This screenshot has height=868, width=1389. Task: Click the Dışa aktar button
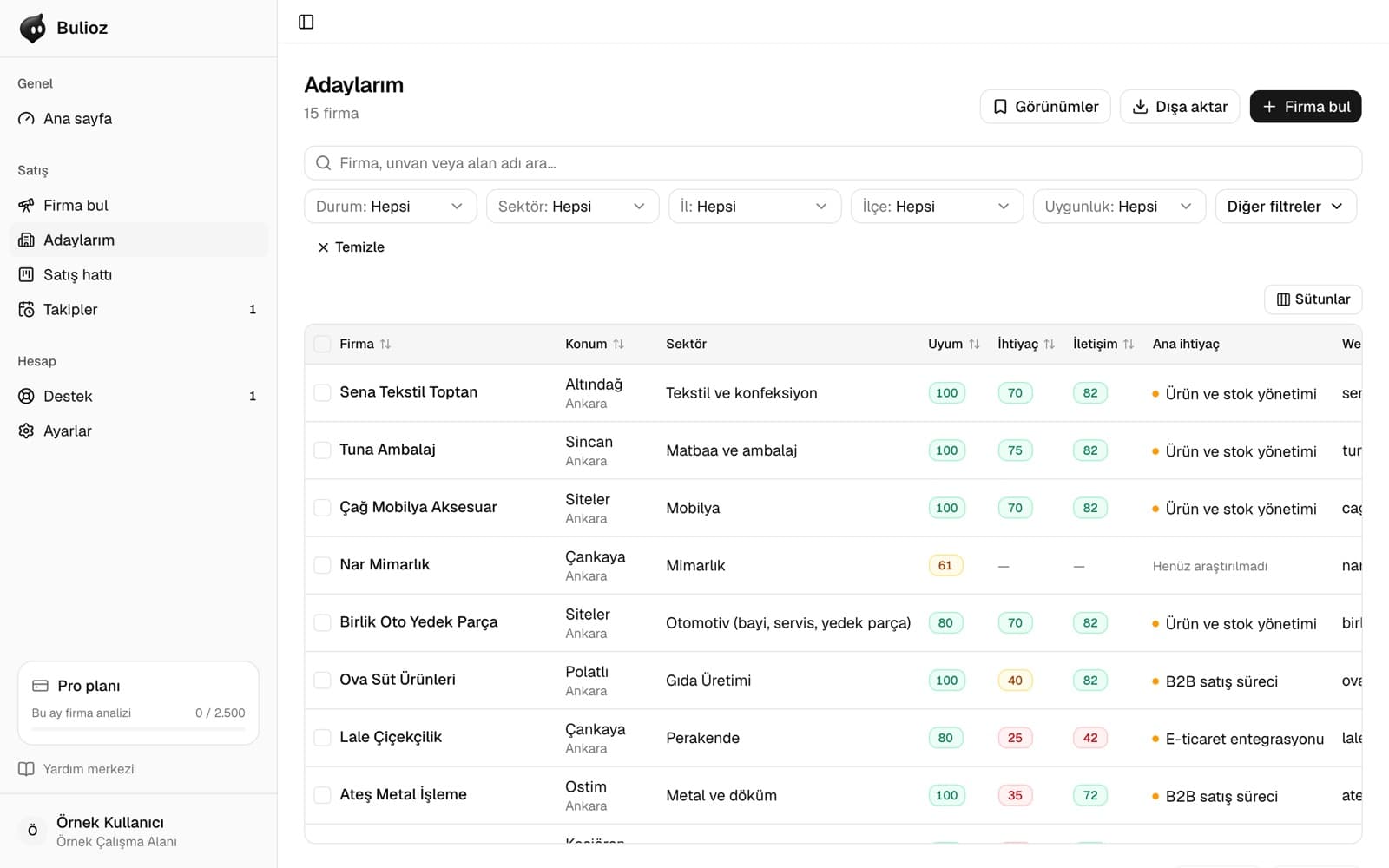1180,107
